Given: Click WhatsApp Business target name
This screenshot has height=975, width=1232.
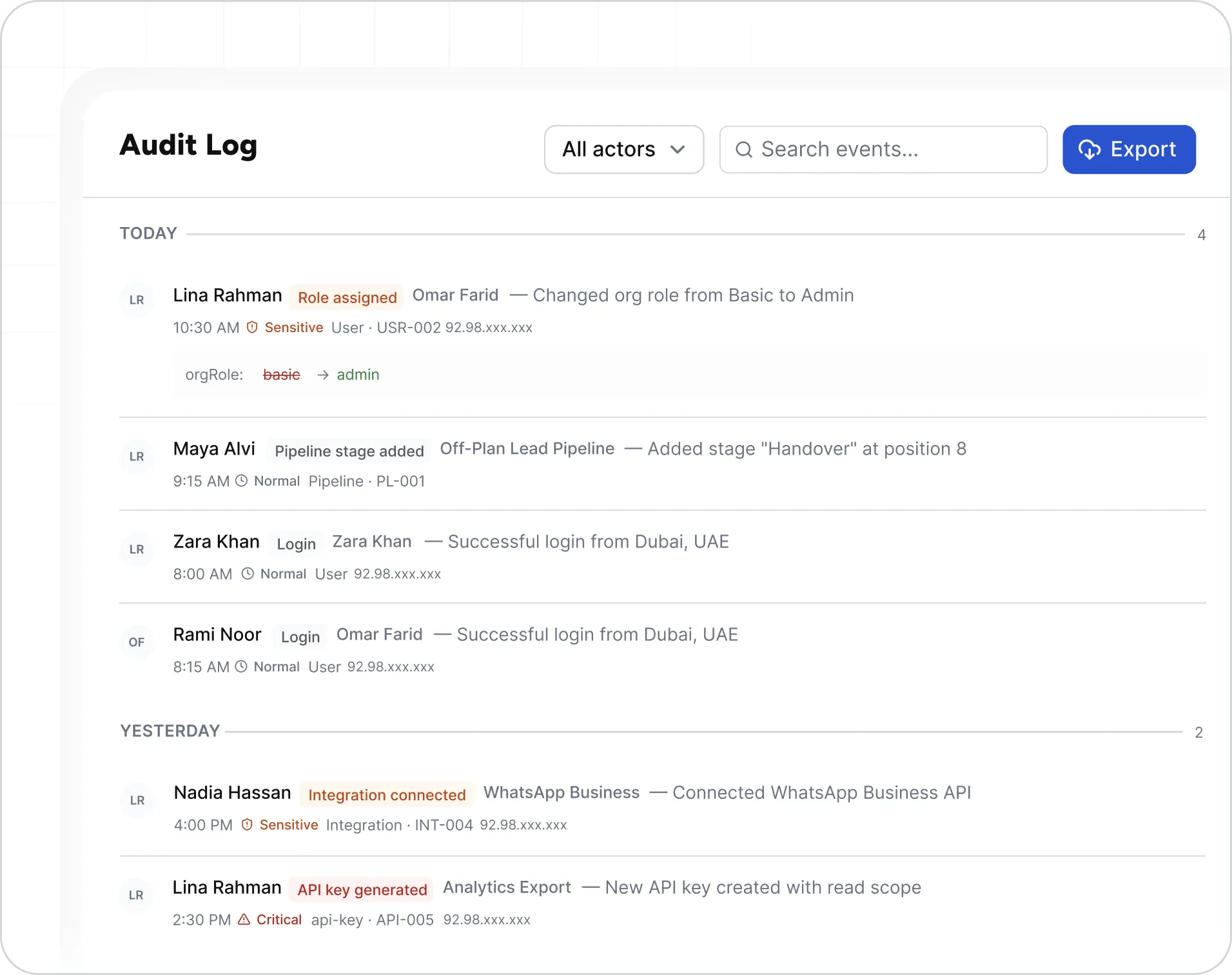Looking at the screenshot, I should coord(562,793).
